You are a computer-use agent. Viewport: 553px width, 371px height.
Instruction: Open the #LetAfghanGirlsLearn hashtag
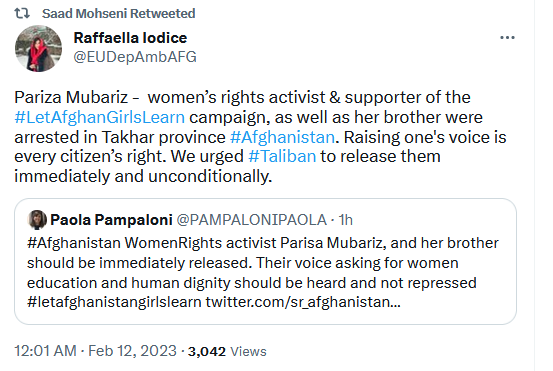tap(99, 117)
